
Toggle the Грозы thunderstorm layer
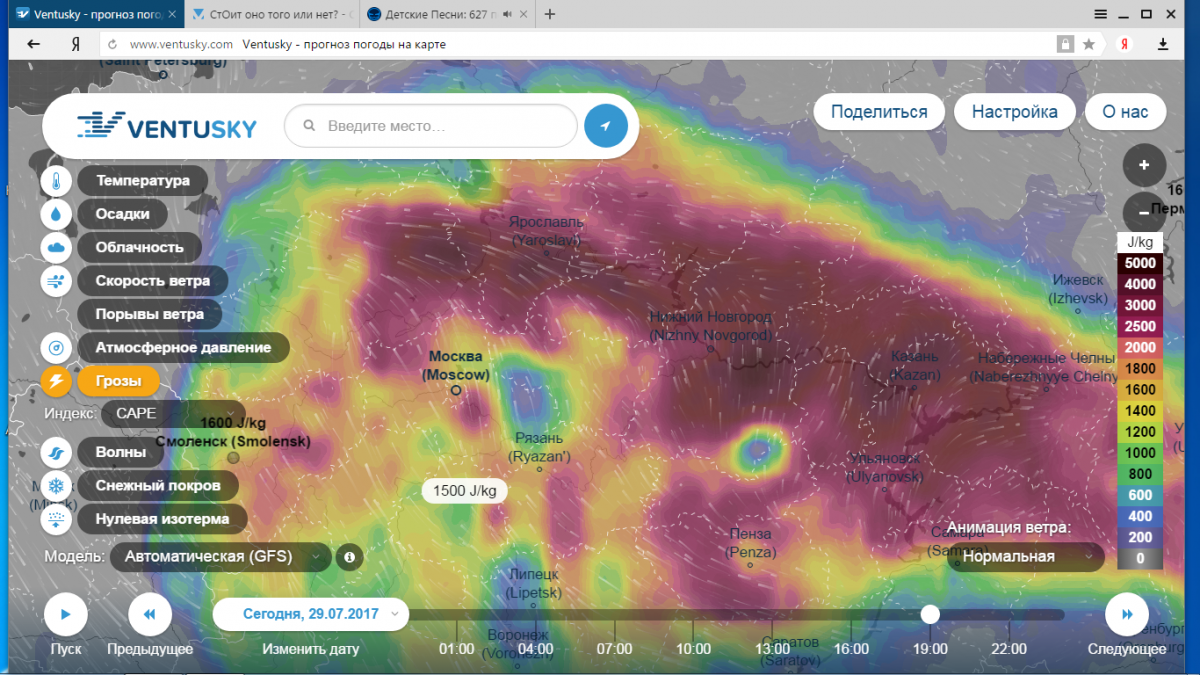pyautogui.click(x=118, y=381)
